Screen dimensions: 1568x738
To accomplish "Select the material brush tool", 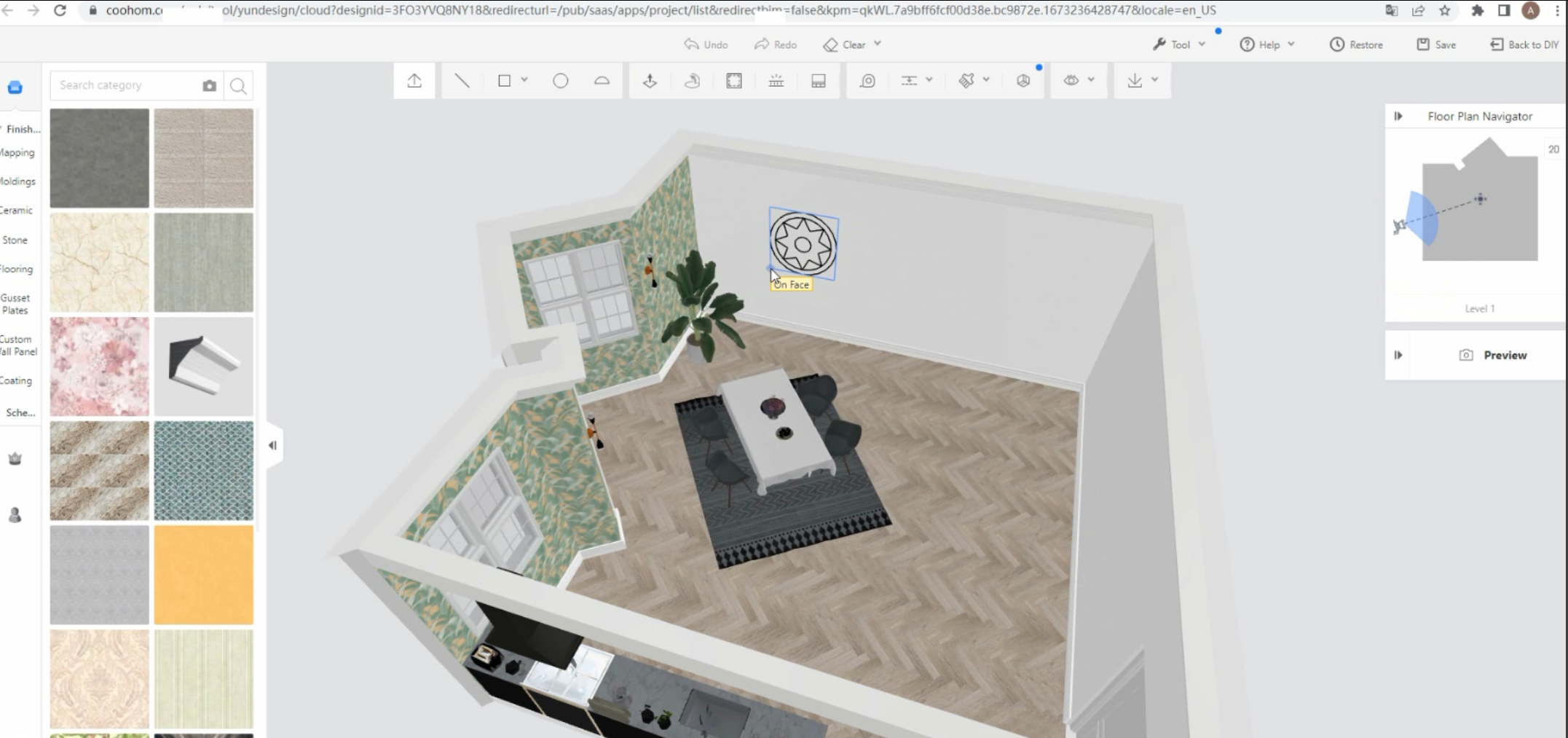I will click(966, 81).
